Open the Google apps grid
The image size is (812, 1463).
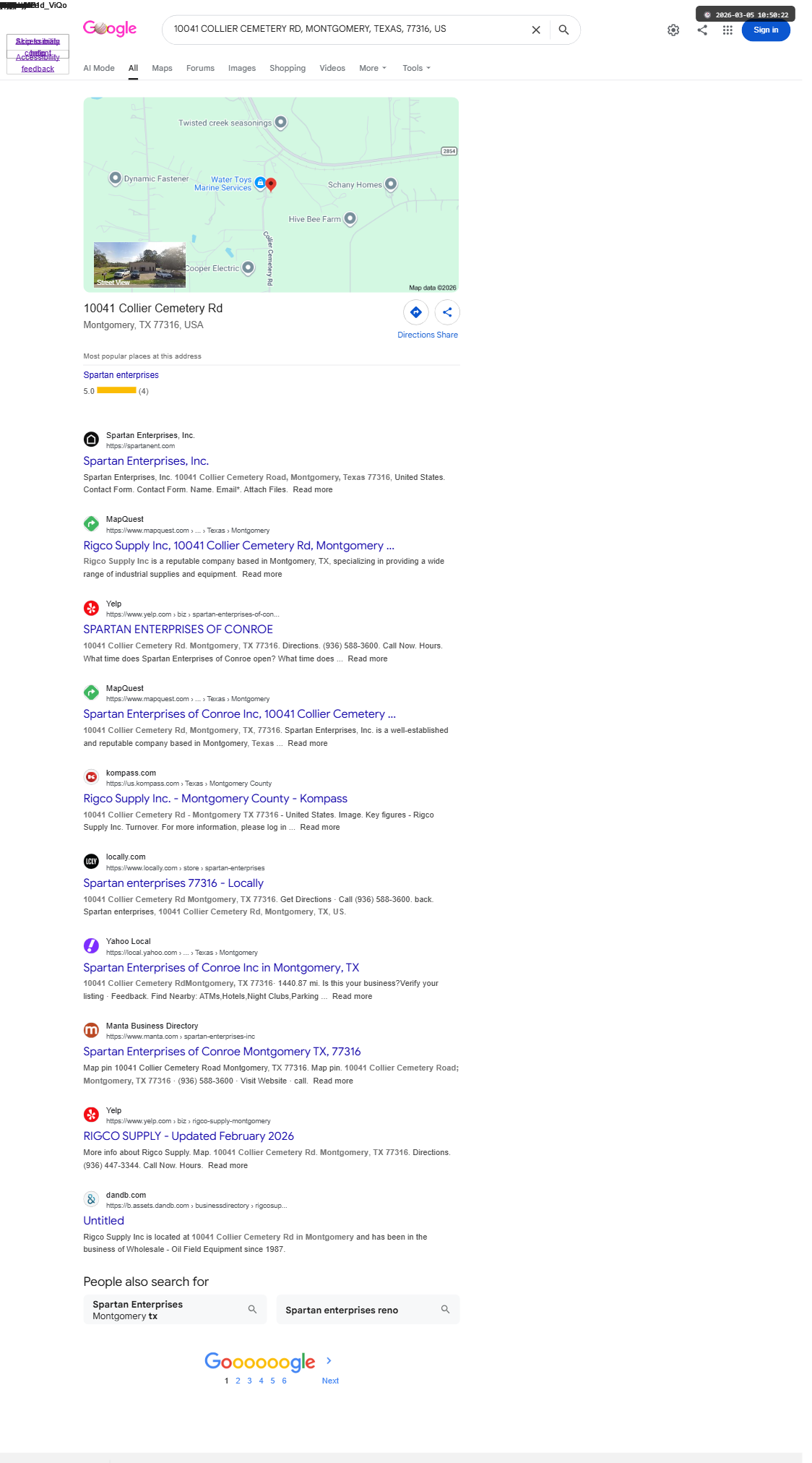[x=727, y=30]
